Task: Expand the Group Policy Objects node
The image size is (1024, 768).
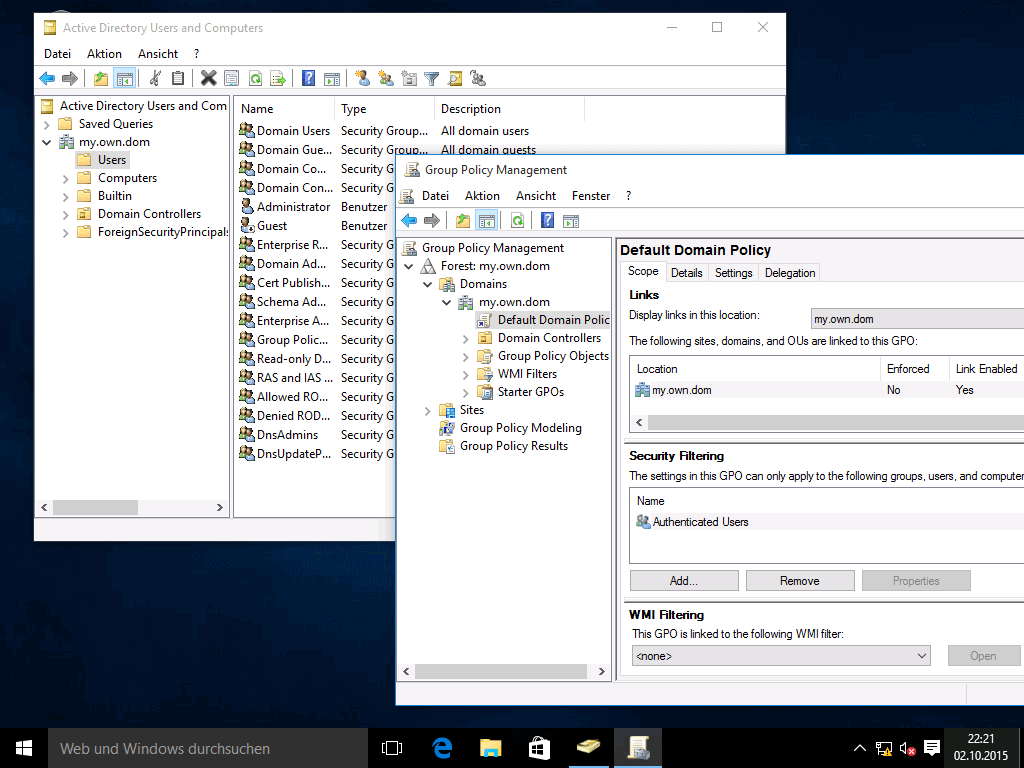Action: pos(466,357)
